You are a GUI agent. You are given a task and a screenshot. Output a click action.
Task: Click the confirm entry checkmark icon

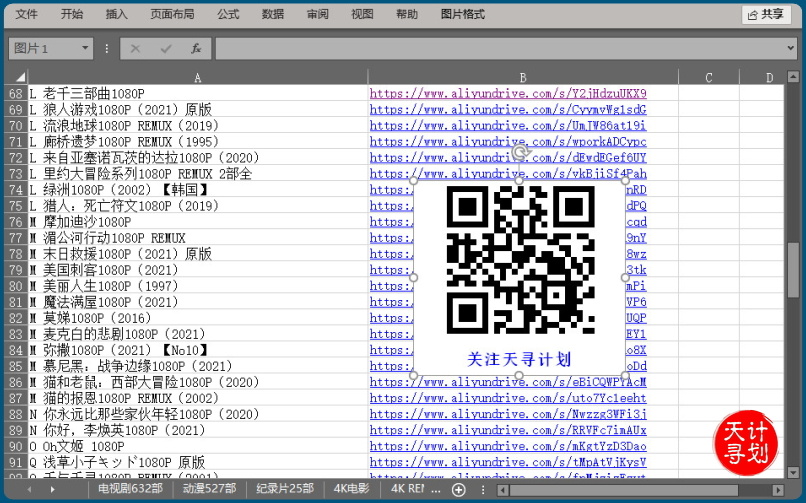tap(166, 48)
